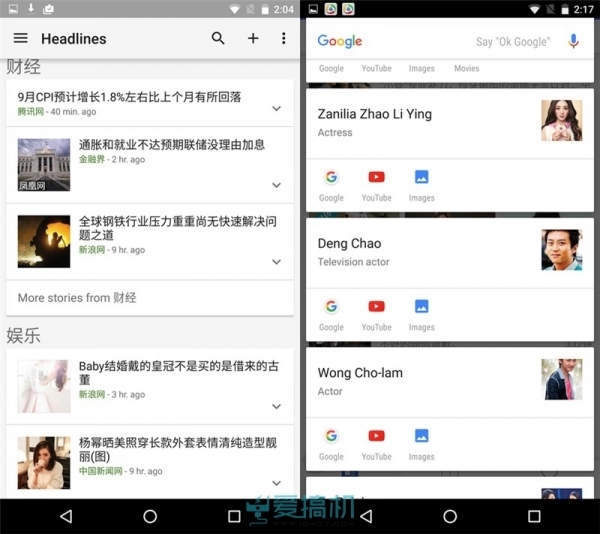This screenshot has width=600, height=534.
Task: Tap YouTube icon under Wong Cho-lam
Action: click(x=377, y=435)
